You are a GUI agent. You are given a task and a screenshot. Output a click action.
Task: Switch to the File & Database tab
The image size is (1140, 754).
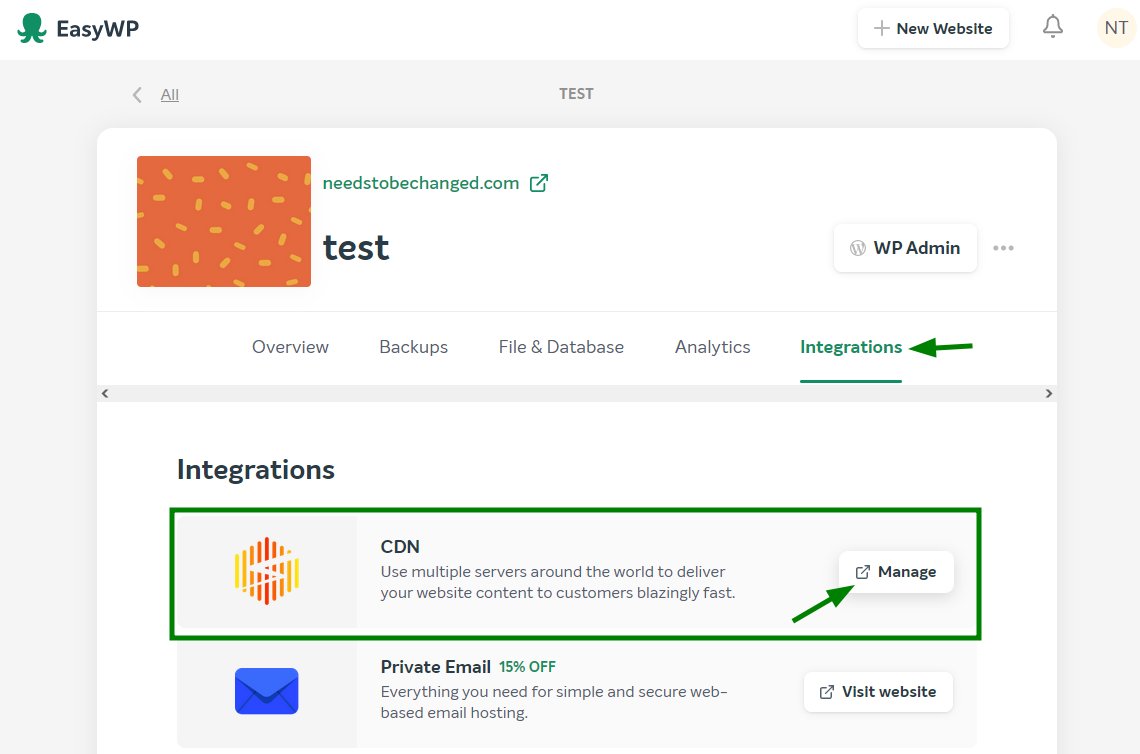point(561,347)
